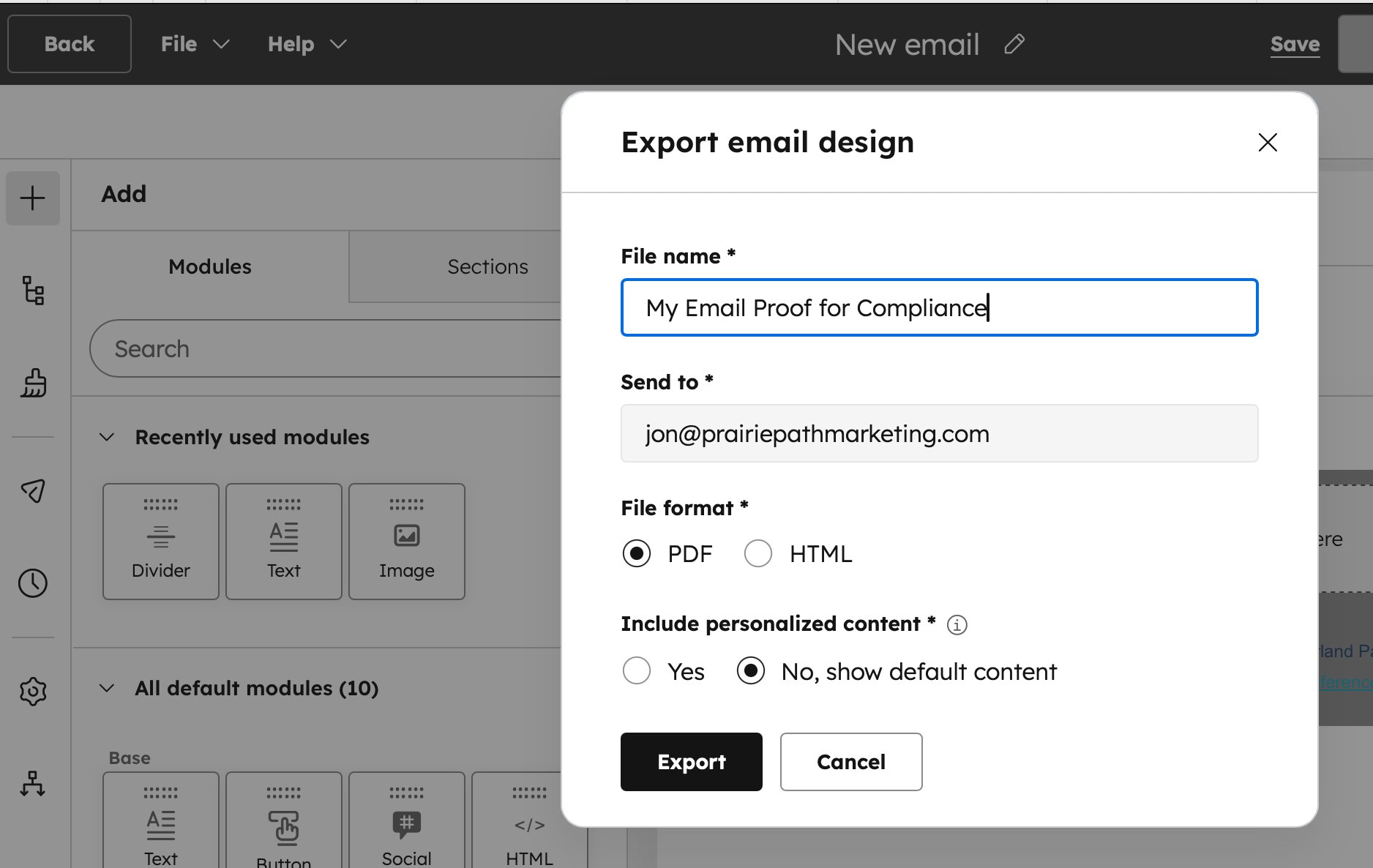The width and height of the screenshot is (1373, 868).
Task: Click the info icon beside personalized content
Action: point(957,625)
